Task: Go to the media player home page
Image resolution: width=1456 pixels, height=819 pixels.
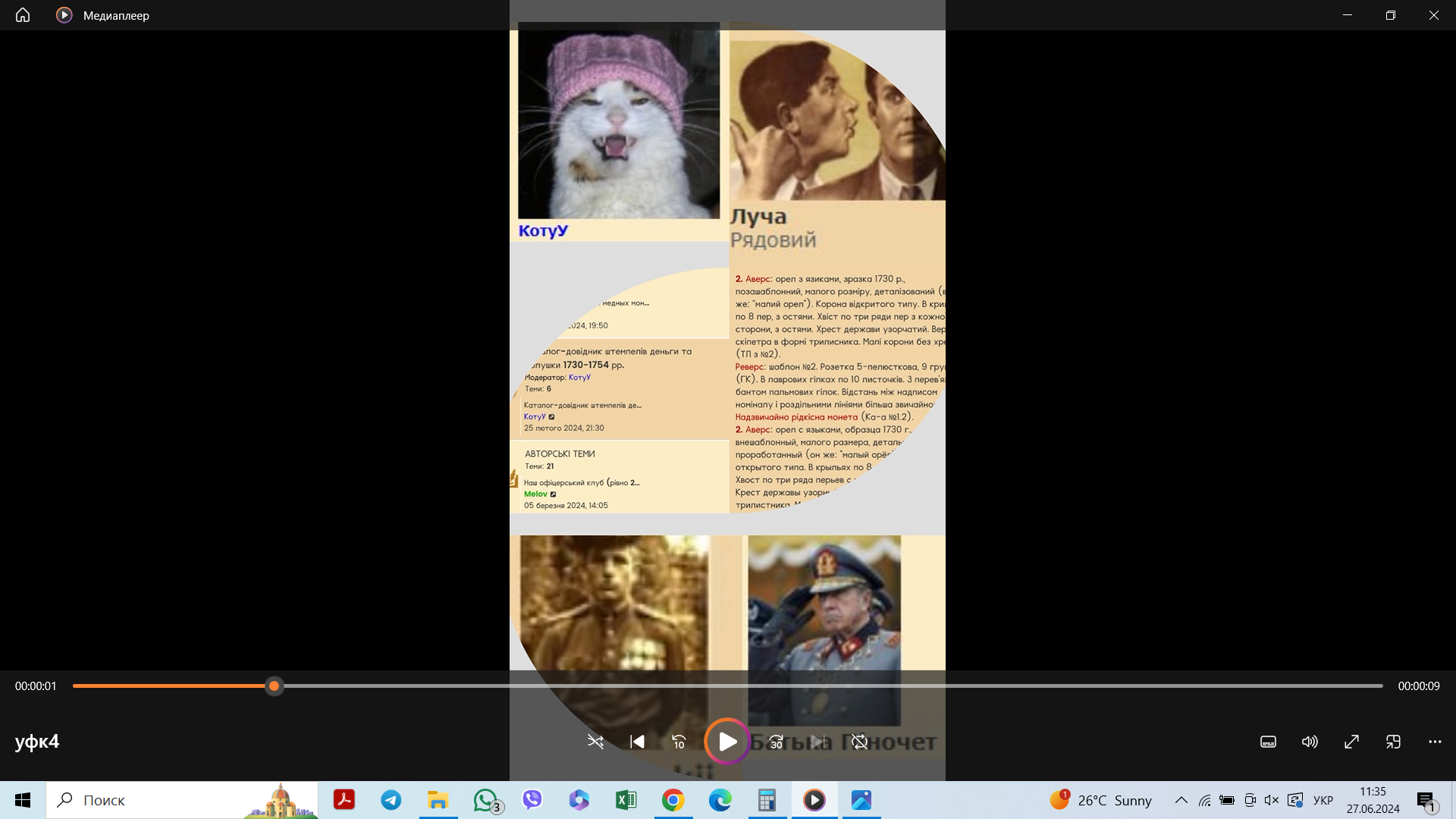Action: coord(23,15)
